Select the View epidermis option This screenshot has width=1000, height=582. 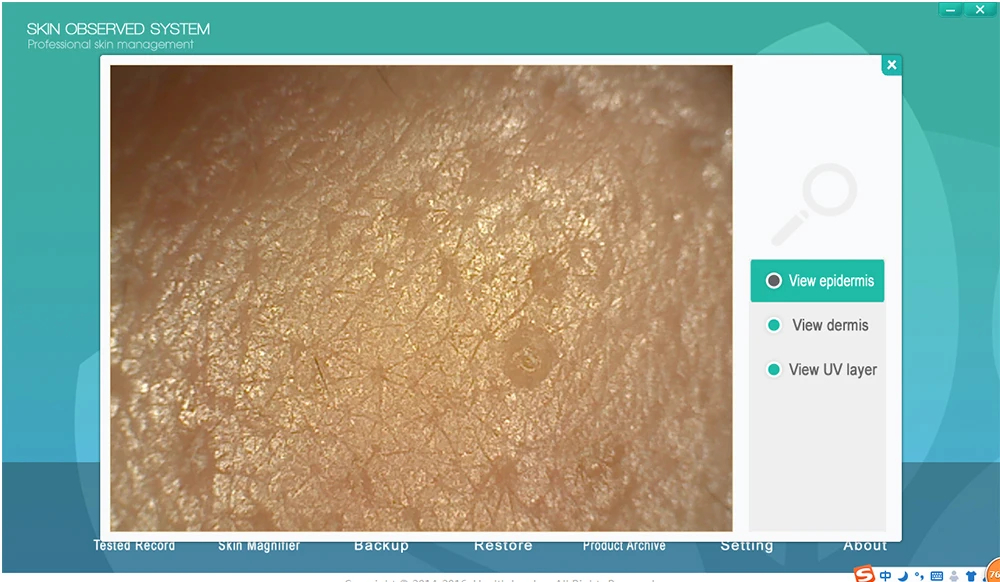click(x=817, y=280)
